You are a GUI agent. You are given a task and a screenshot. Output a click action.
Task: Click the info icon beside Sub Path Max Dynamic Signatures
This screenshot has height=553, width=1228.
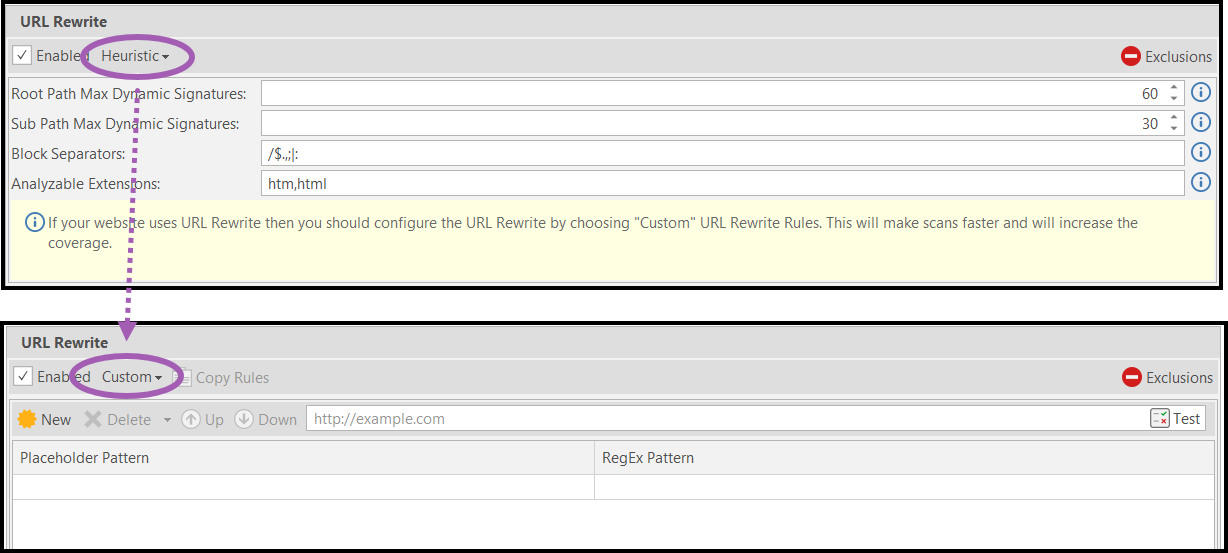1201,123
